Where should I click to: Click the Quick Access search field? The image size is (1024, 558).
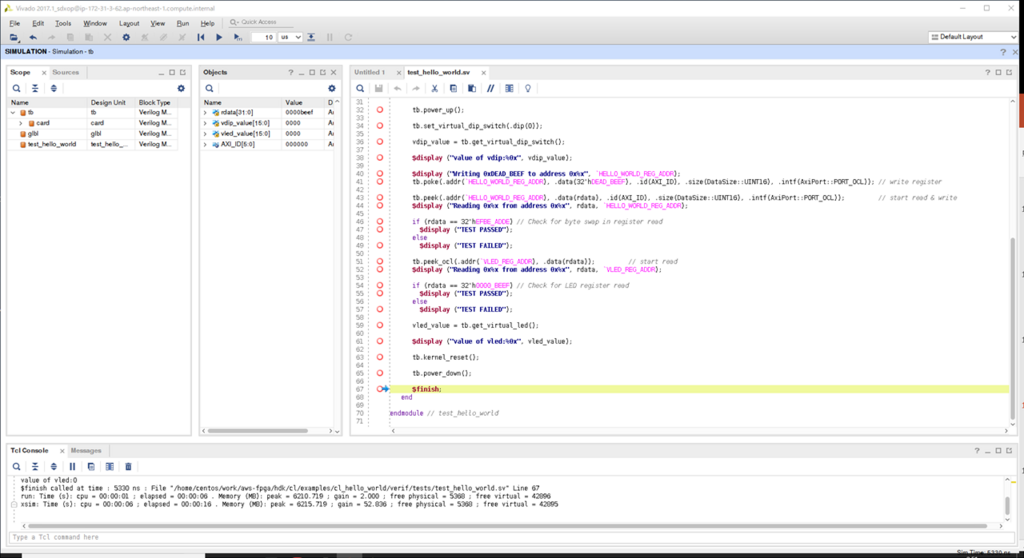point(259,22)
